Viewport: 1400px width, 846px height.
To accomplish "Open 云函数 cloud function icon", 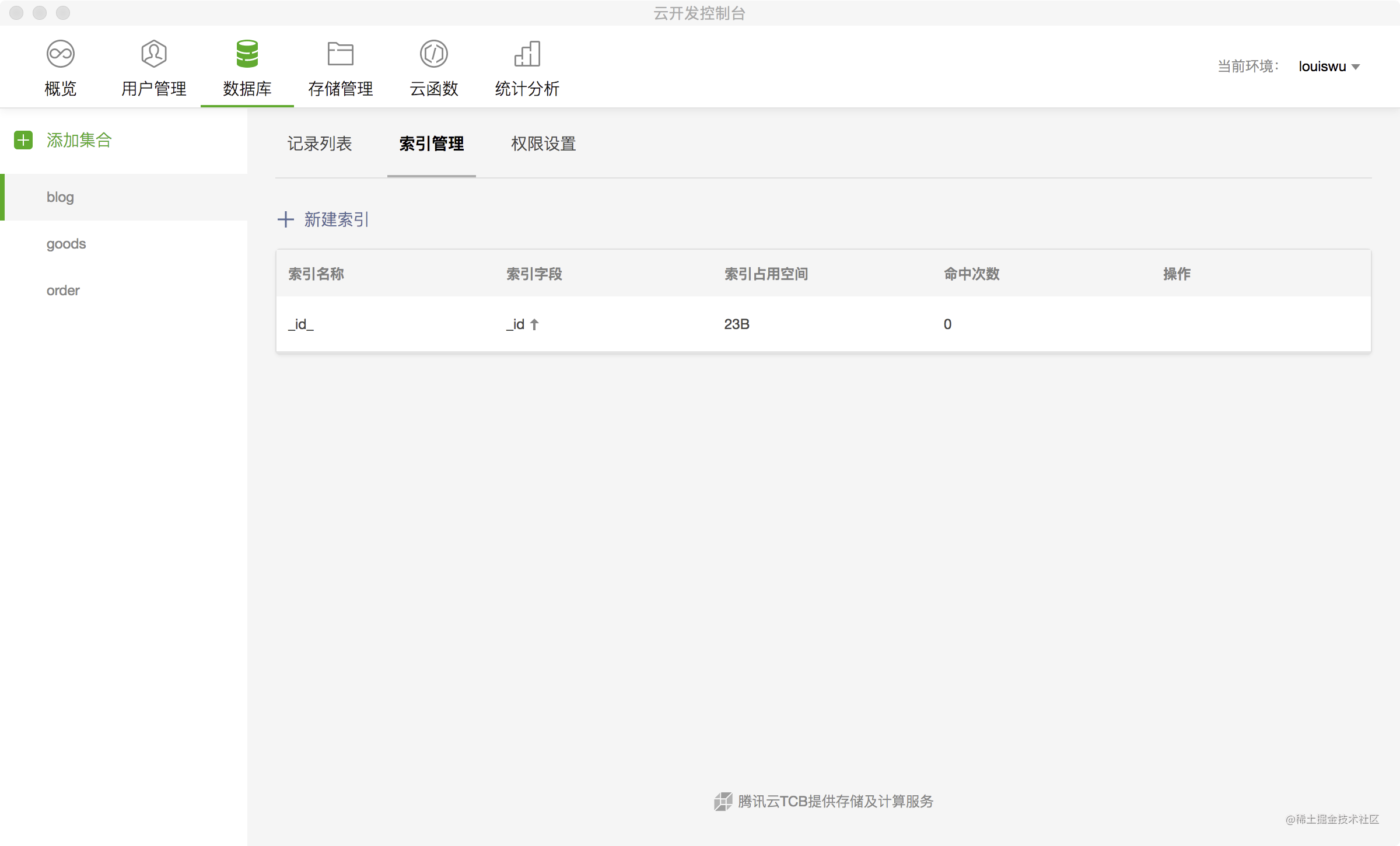I will coord(434,54).
